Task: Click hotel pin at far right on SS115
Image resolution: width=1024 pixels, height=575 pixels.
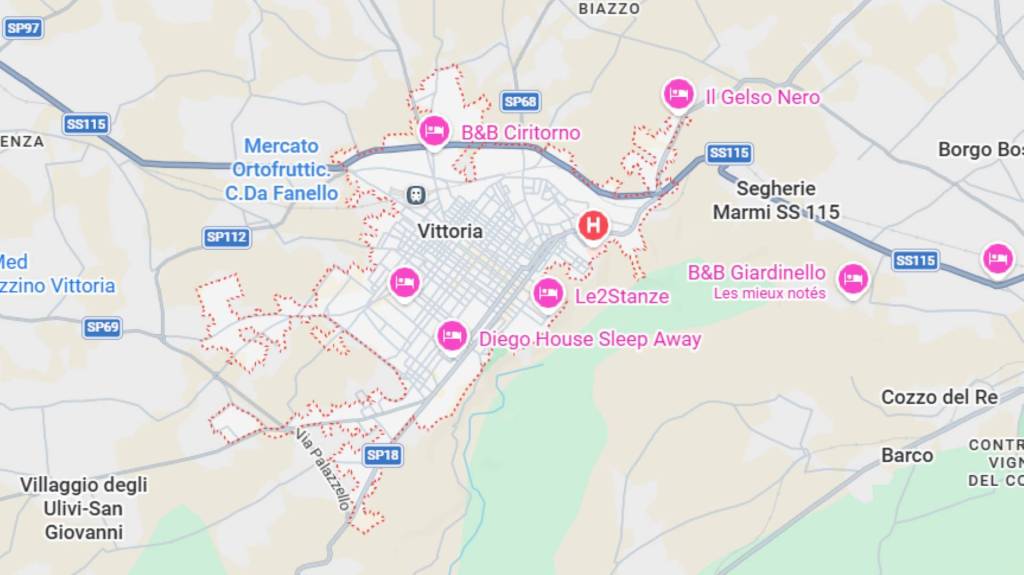Action: coord(997,259)
